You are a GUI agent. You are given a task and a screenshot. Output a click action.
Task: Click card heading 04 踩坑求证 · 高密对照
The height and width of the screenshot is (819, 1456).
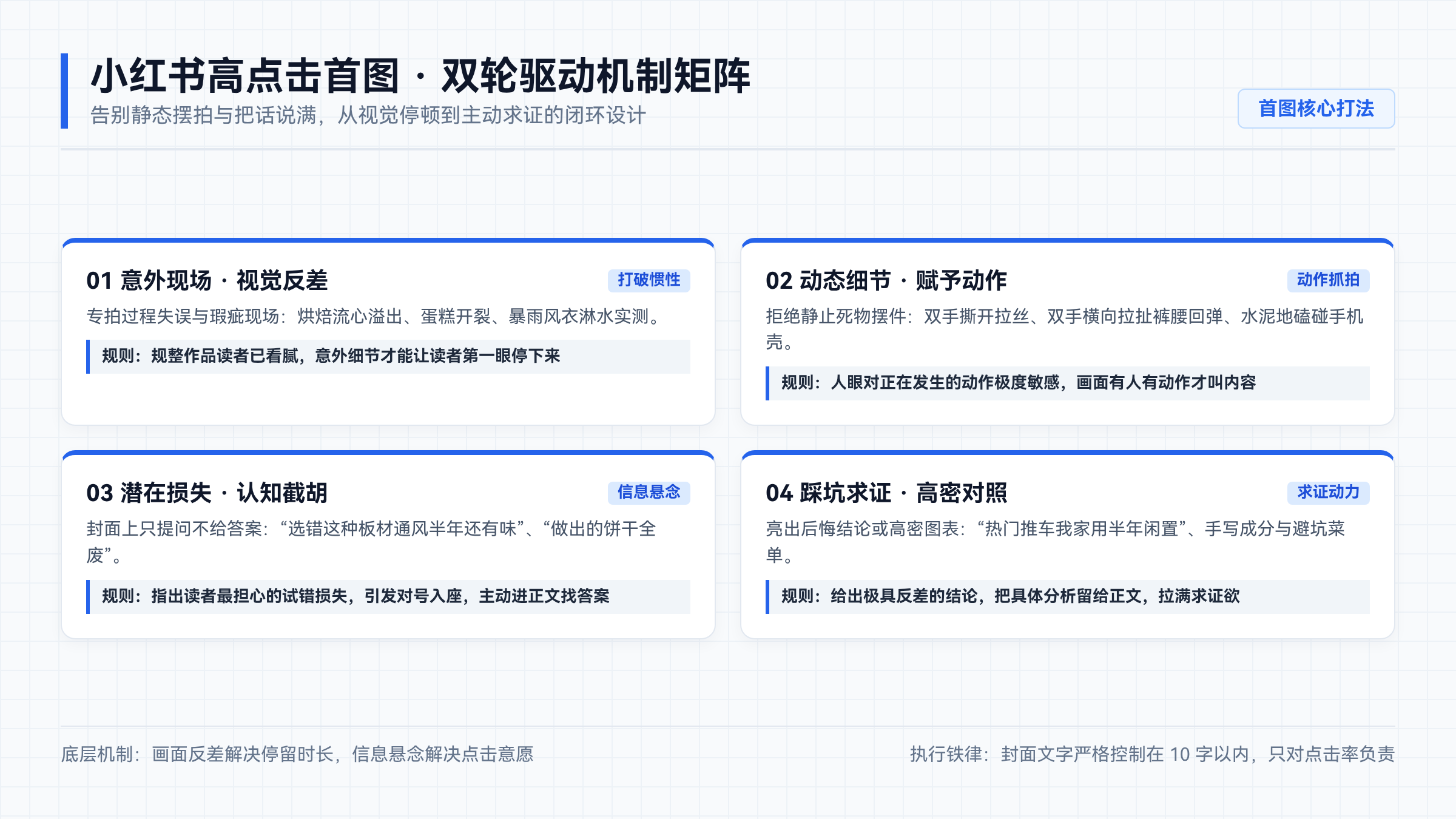886,493
